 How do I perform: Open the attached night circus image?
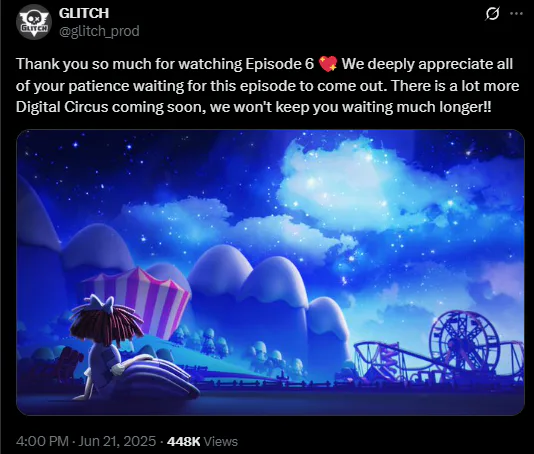[270, 272]
